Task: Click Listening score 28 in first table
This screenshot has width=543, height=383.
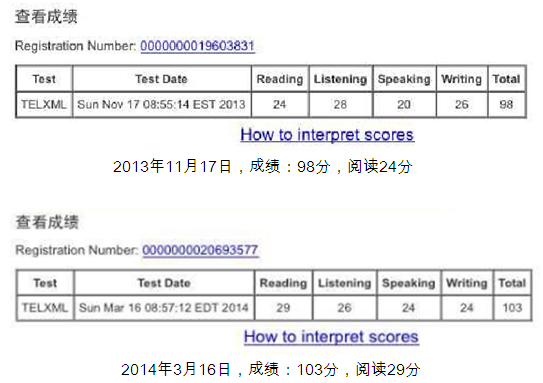Action: 340,105
